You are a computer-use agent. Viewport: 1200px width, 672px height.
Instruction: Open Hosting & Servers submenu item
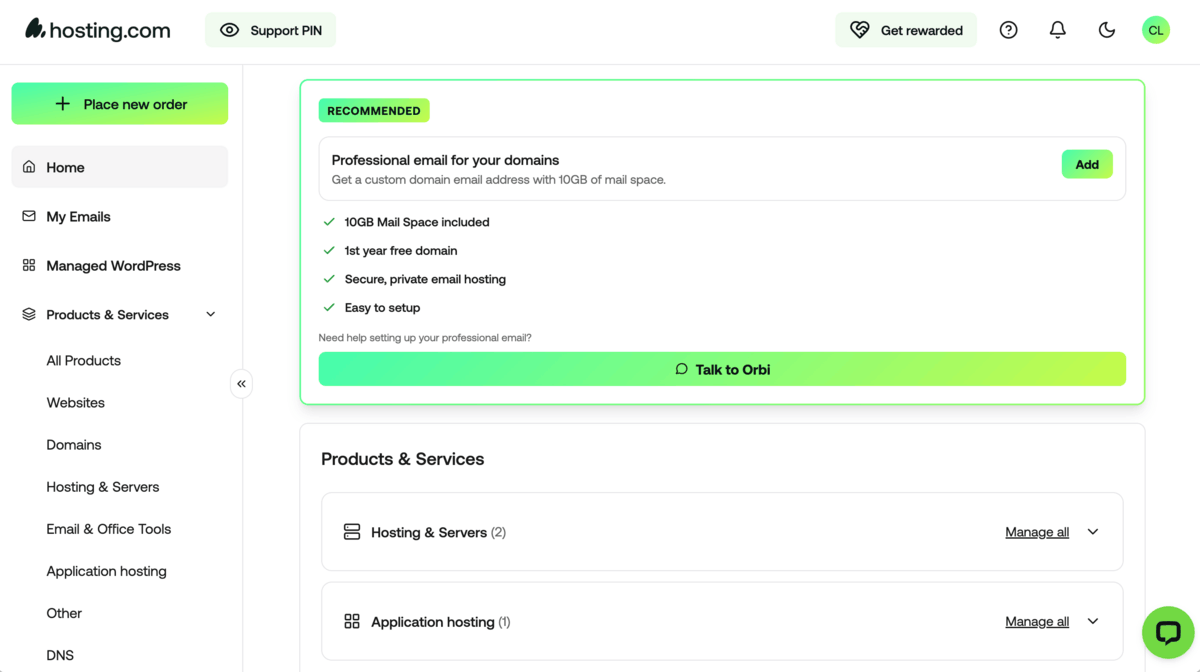(x=102, y=487)
